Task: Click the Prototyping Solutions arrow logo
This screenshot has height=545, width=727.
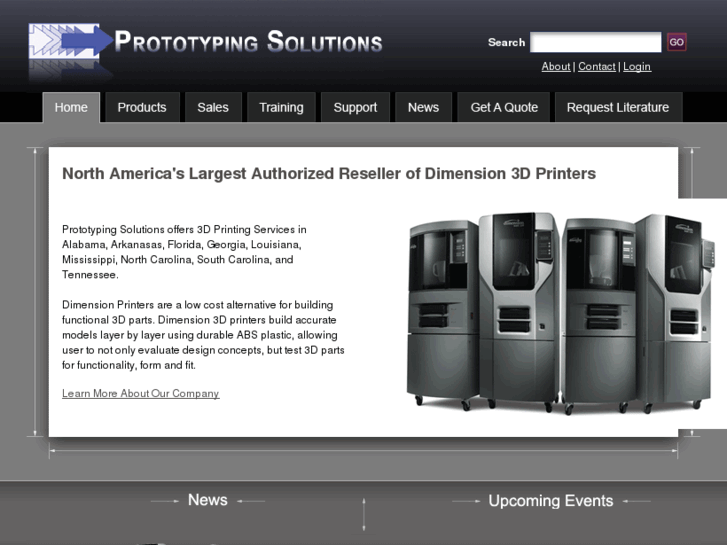Action: (x=70, y=41)
